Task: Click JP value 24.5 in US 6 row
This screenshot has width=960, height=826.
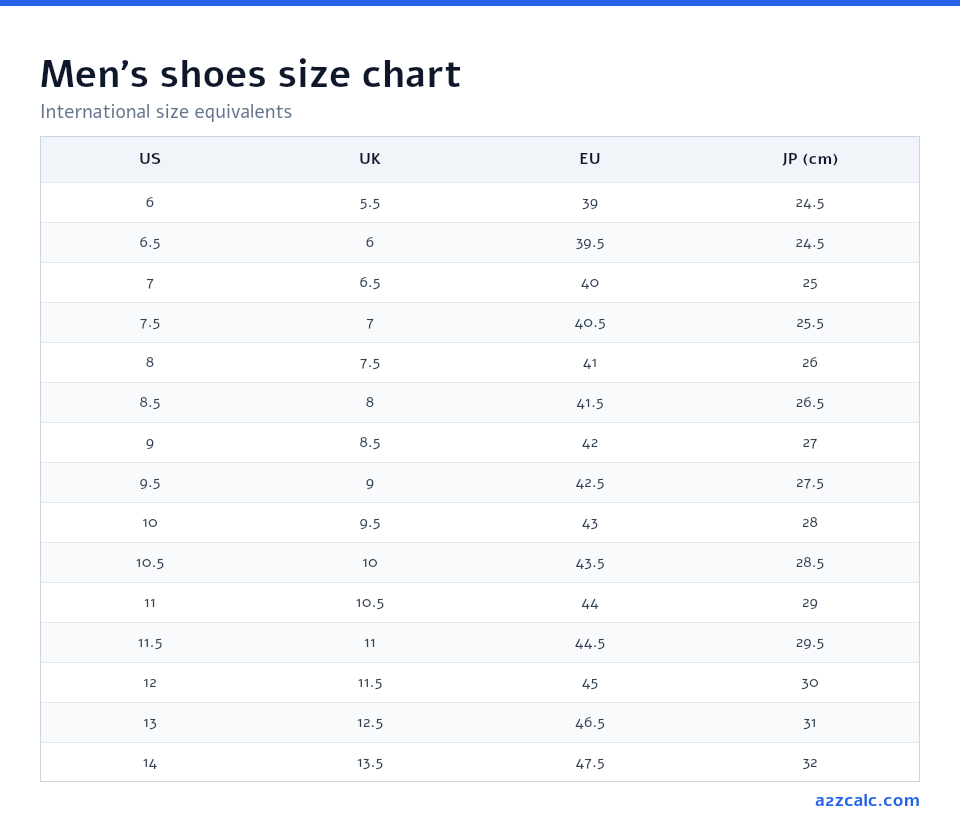Action: pos(810,203)
